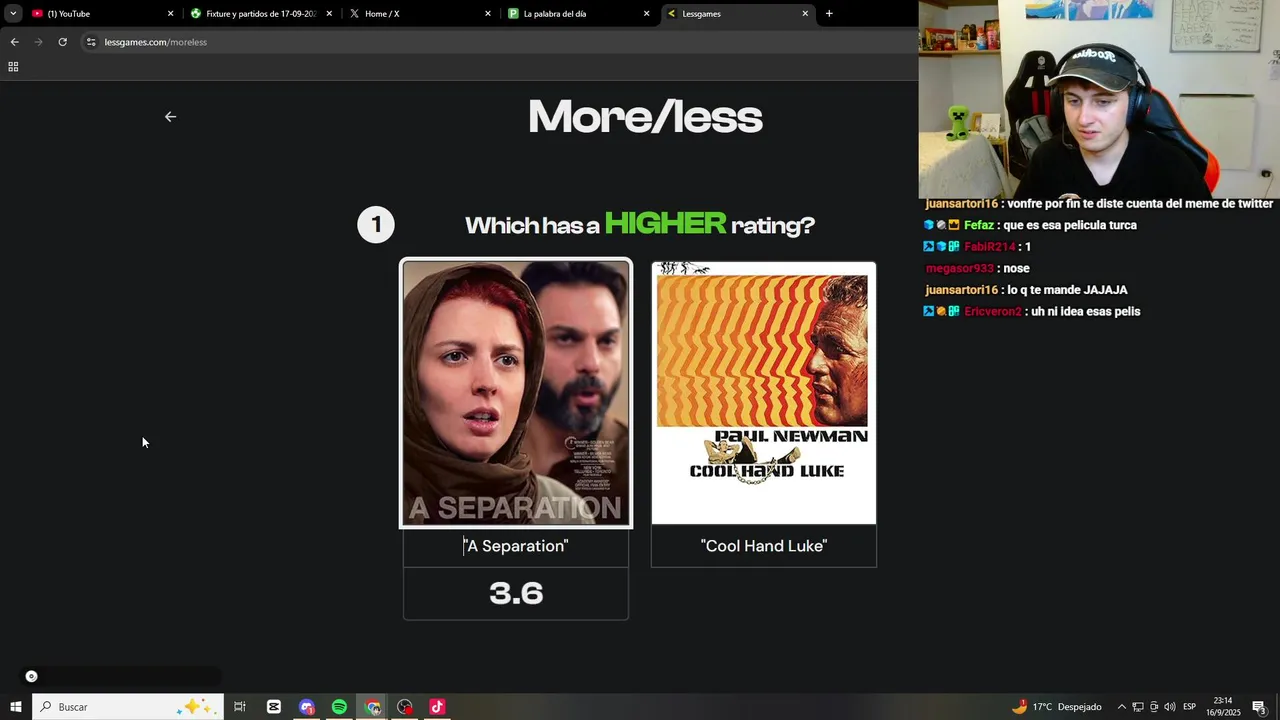Screen dimensions: 1280x720
Task: Open Task View on the taskbar
Action: [240, 707]
